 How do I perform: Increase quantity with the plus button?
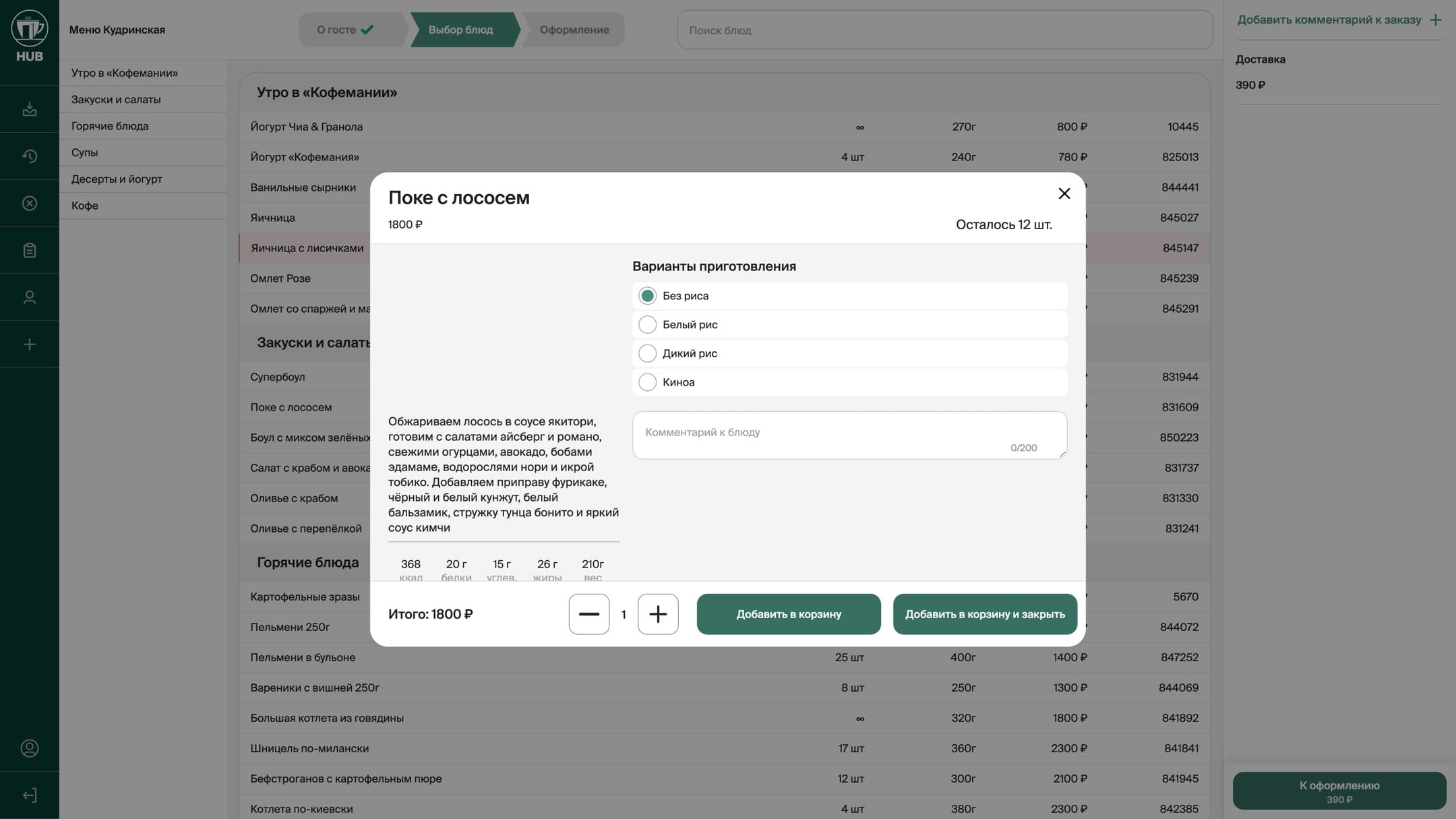658,614
